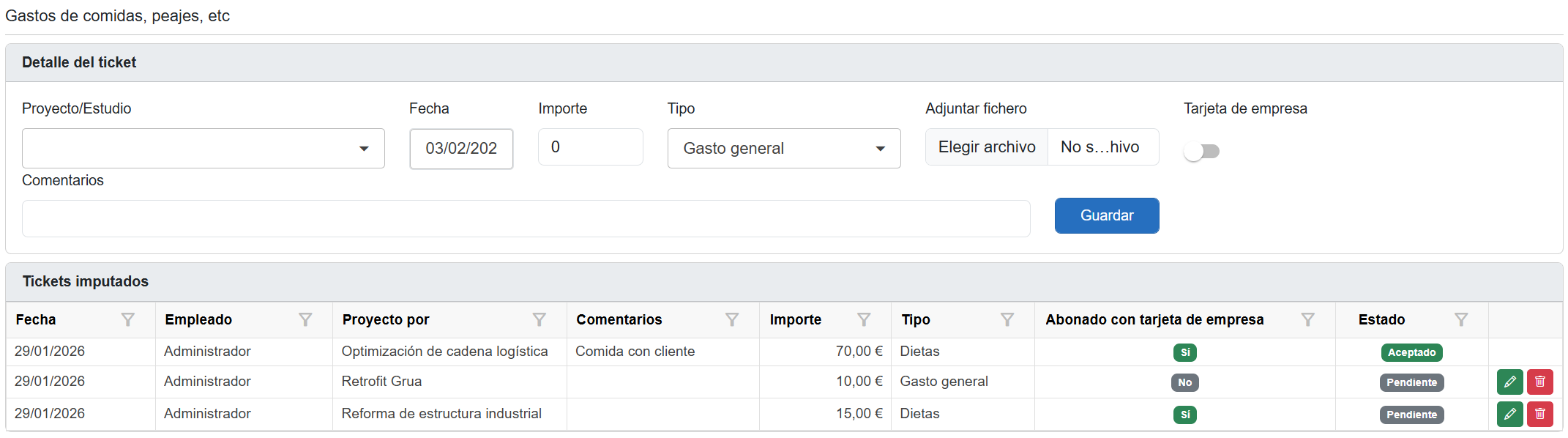Edit the Reforma de estructura industrial ticket

click(1509, 415)
